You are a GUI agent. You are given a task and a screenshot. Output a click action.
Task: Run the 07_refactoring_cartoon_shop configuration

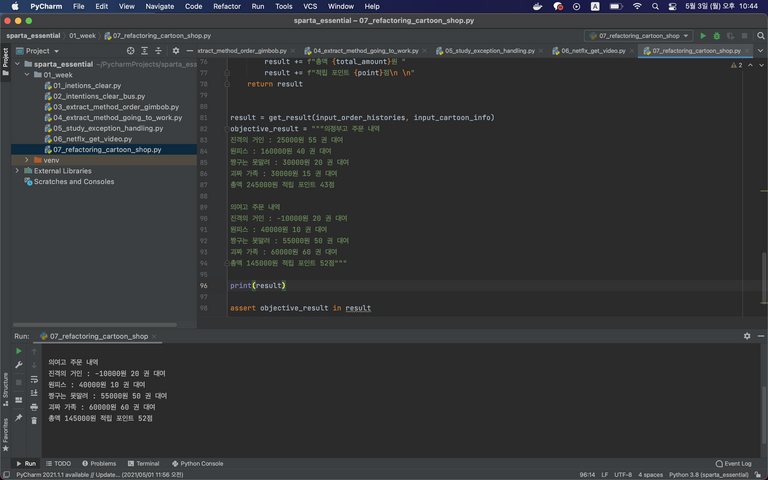tap(703, 36)
